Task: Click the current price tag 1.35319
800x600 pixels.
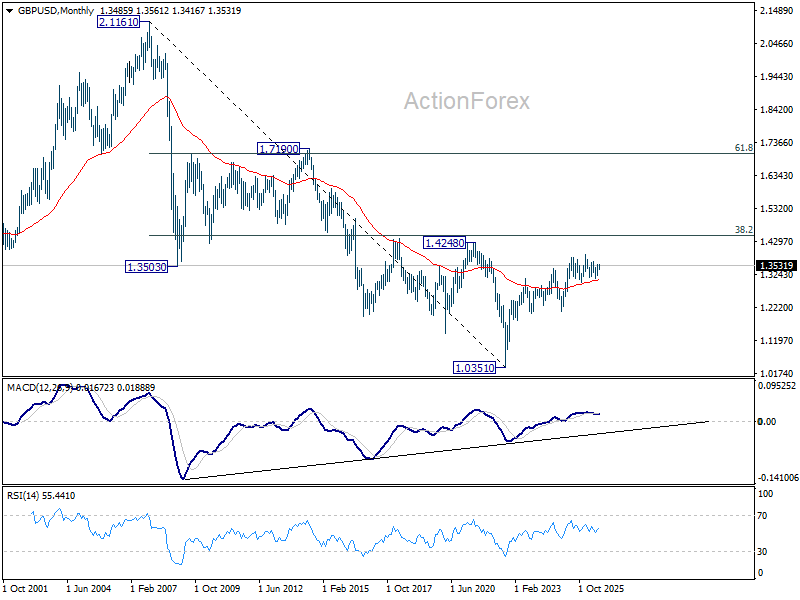Action: click(x=776, y=266)
